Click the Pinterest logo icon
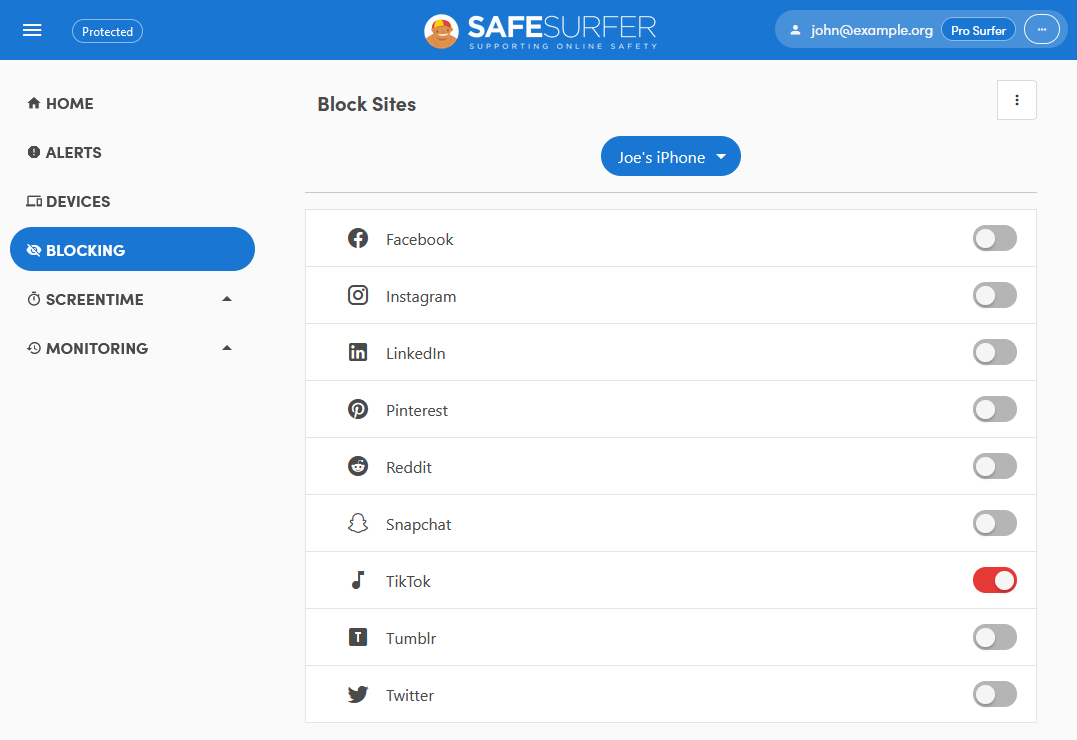 point(358,410)
